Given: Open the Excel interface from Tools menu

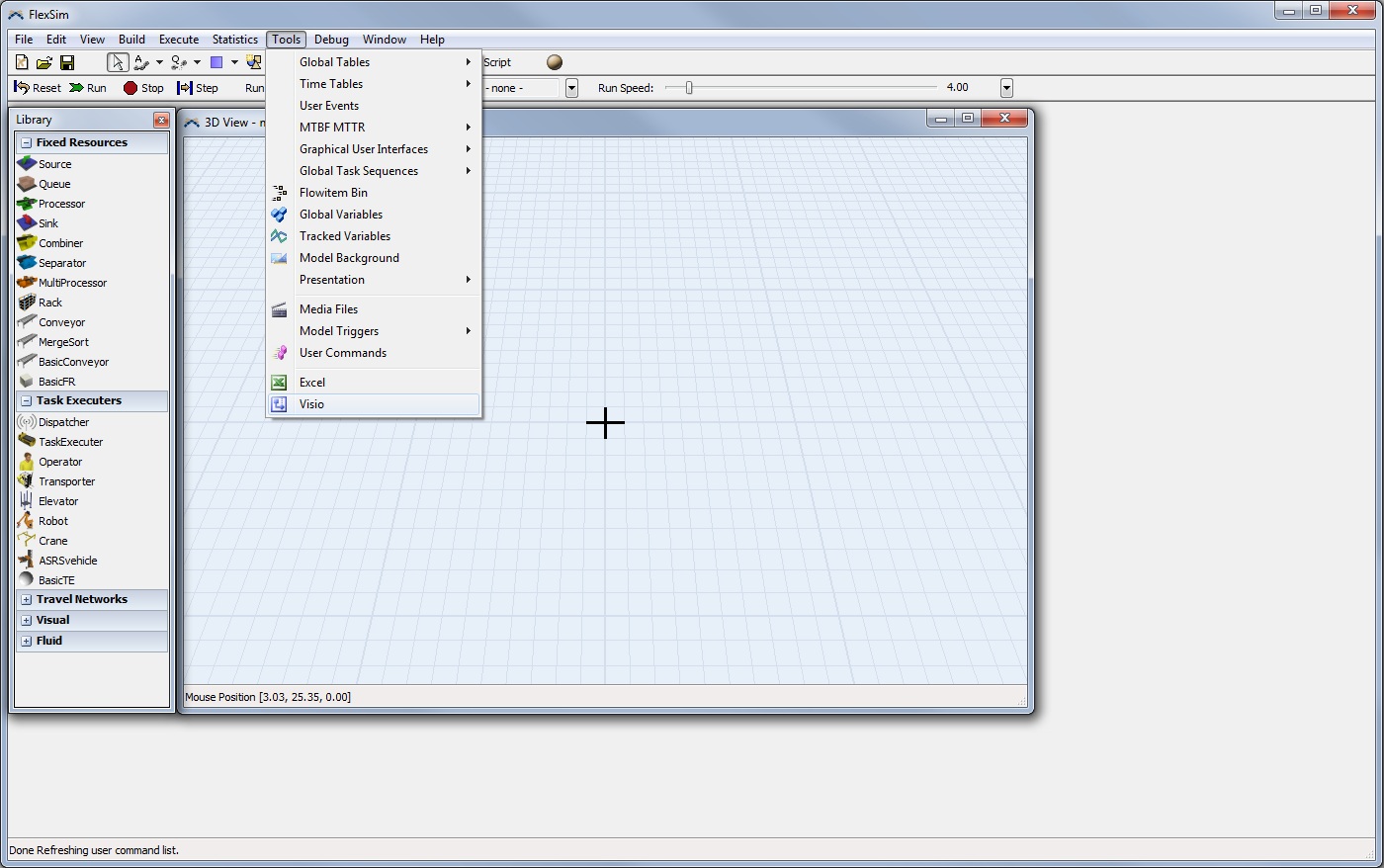Looking at the screenshot, I should pos(312,383).
